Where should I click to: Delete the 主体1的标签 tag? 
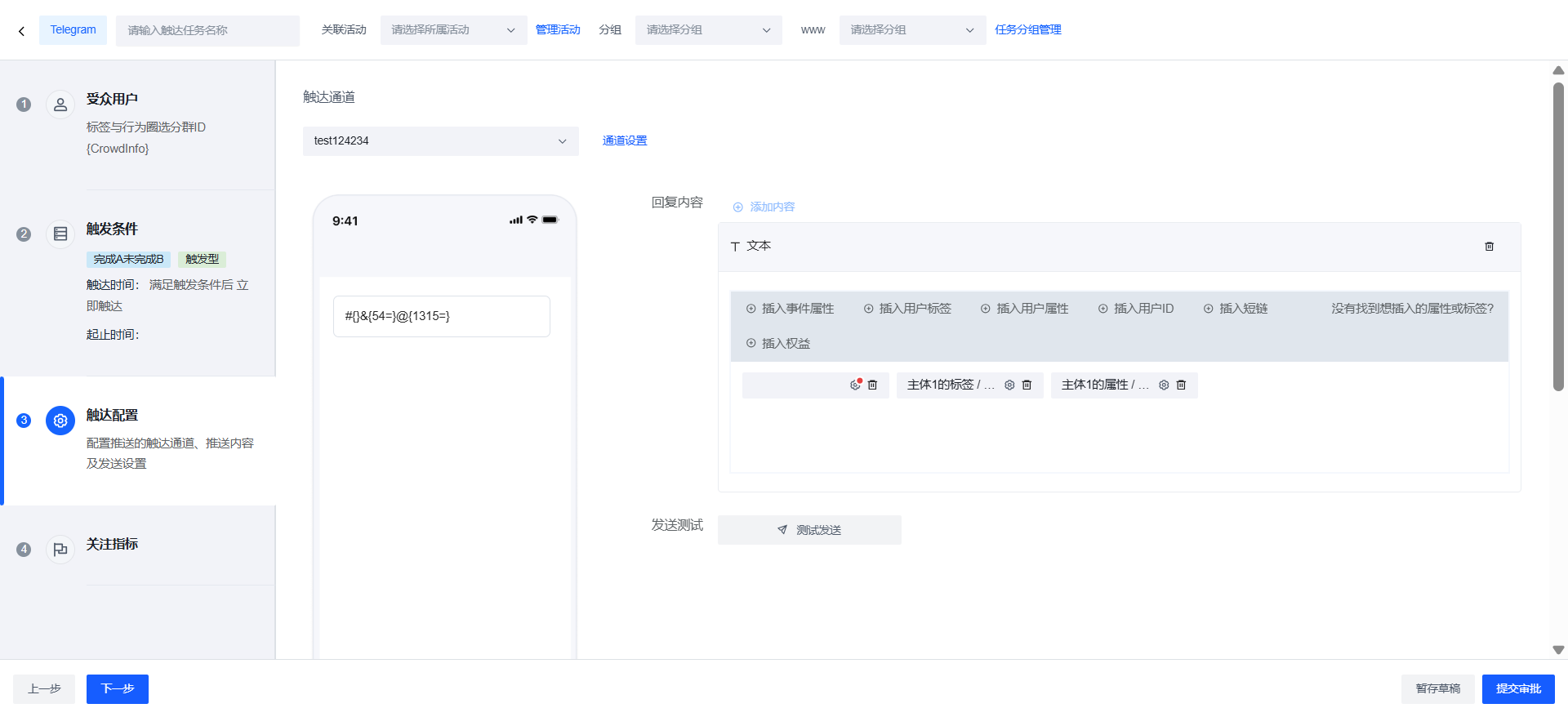tap(1027, 385)
